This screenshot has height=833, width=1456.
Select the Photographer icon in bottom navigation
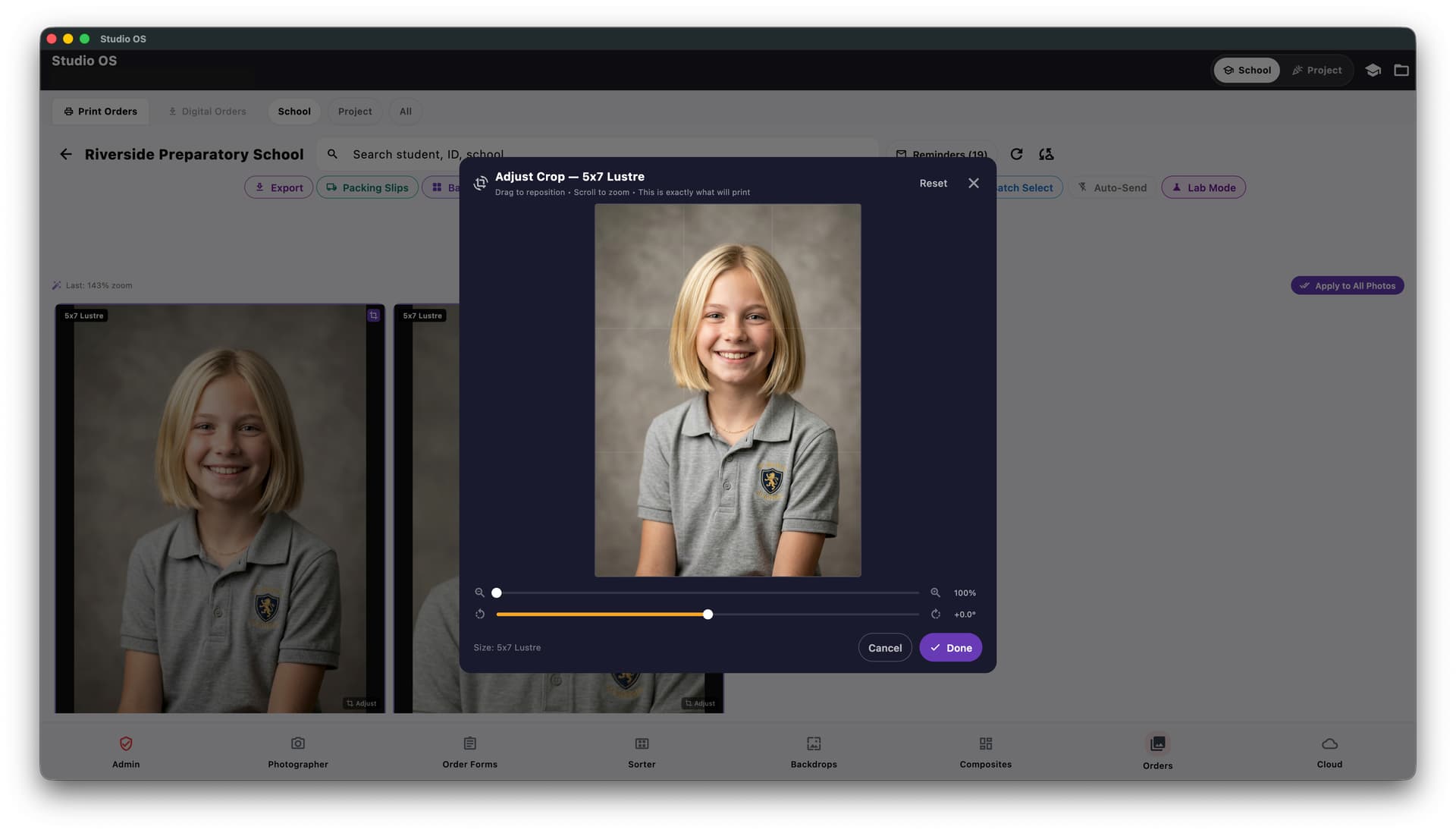pyautogui.click(x=297, y=752)
